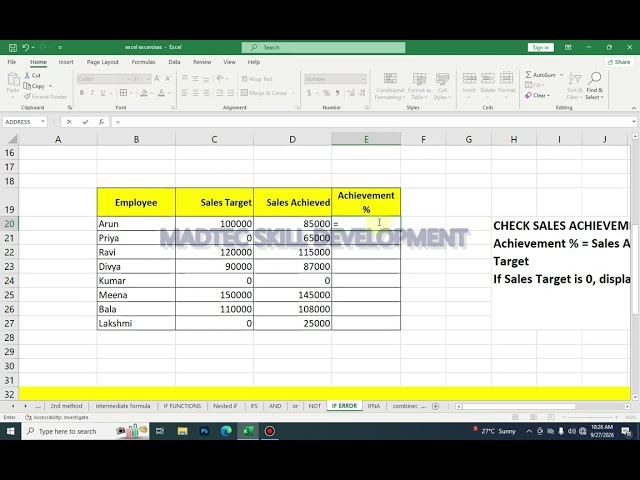Click the Accounting dollar format icon
Screen dimensions: 640x480
(309, 93)
